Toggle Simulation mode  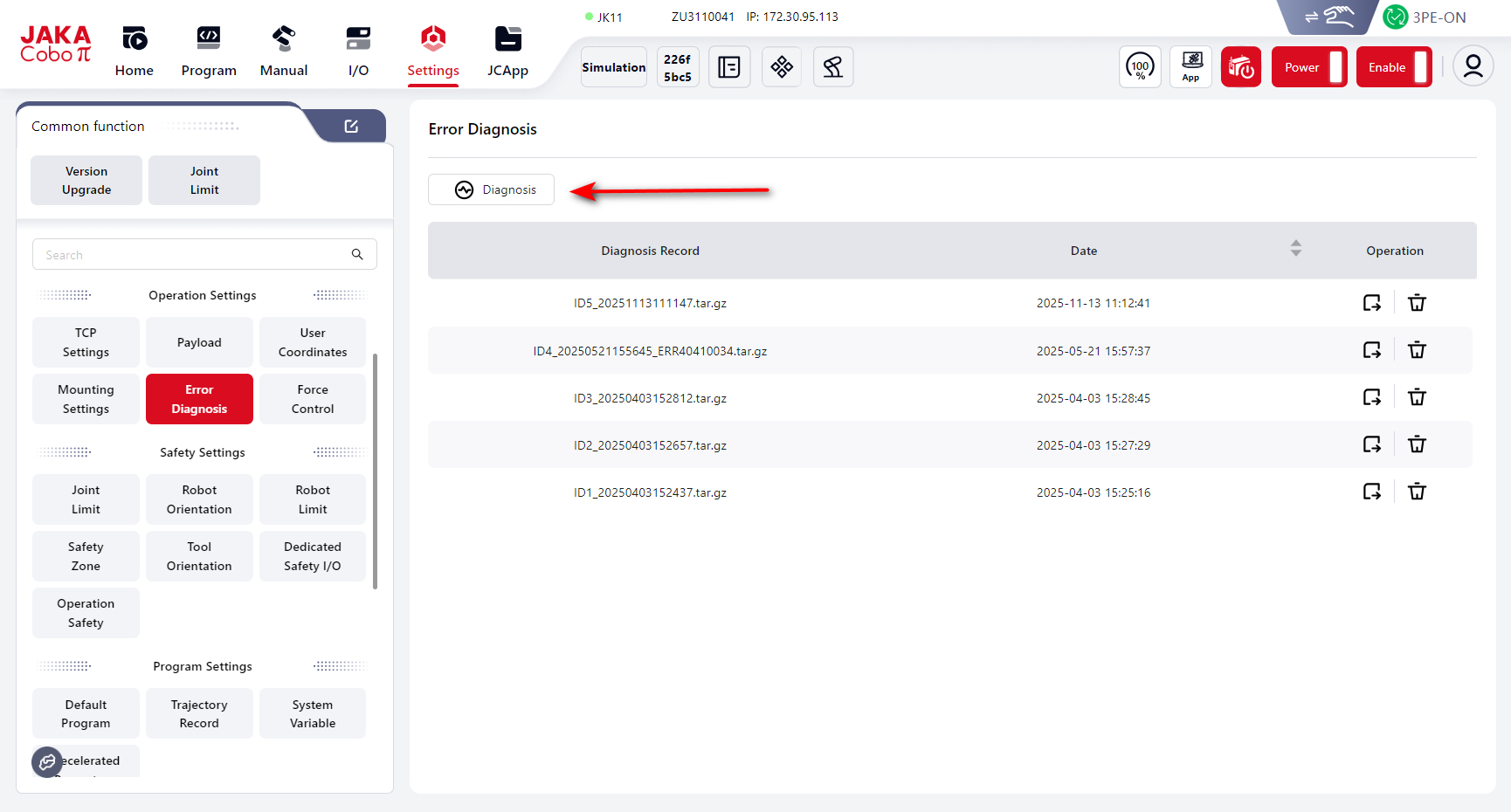pos(614,67)
